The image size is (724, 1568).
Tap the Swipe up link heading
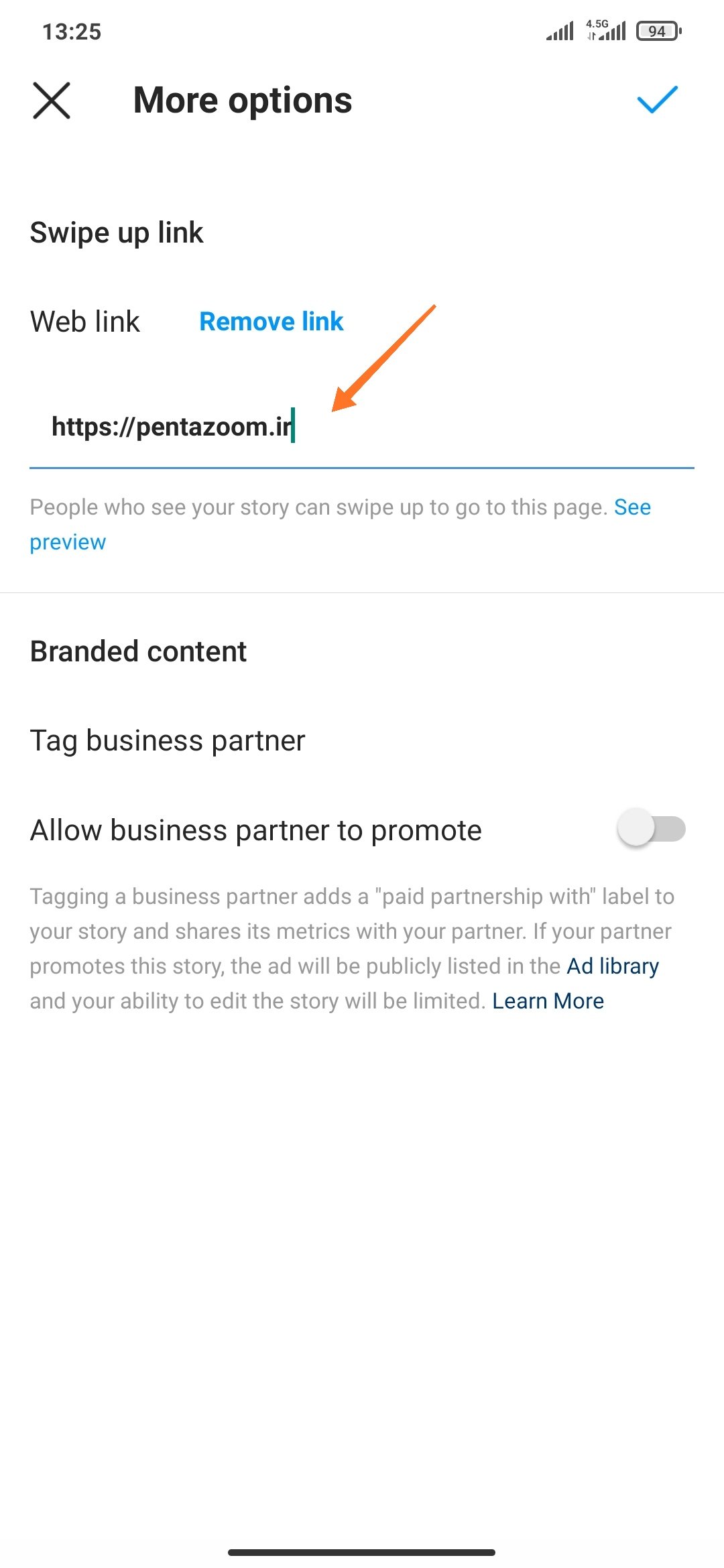(x=117, y=233)
